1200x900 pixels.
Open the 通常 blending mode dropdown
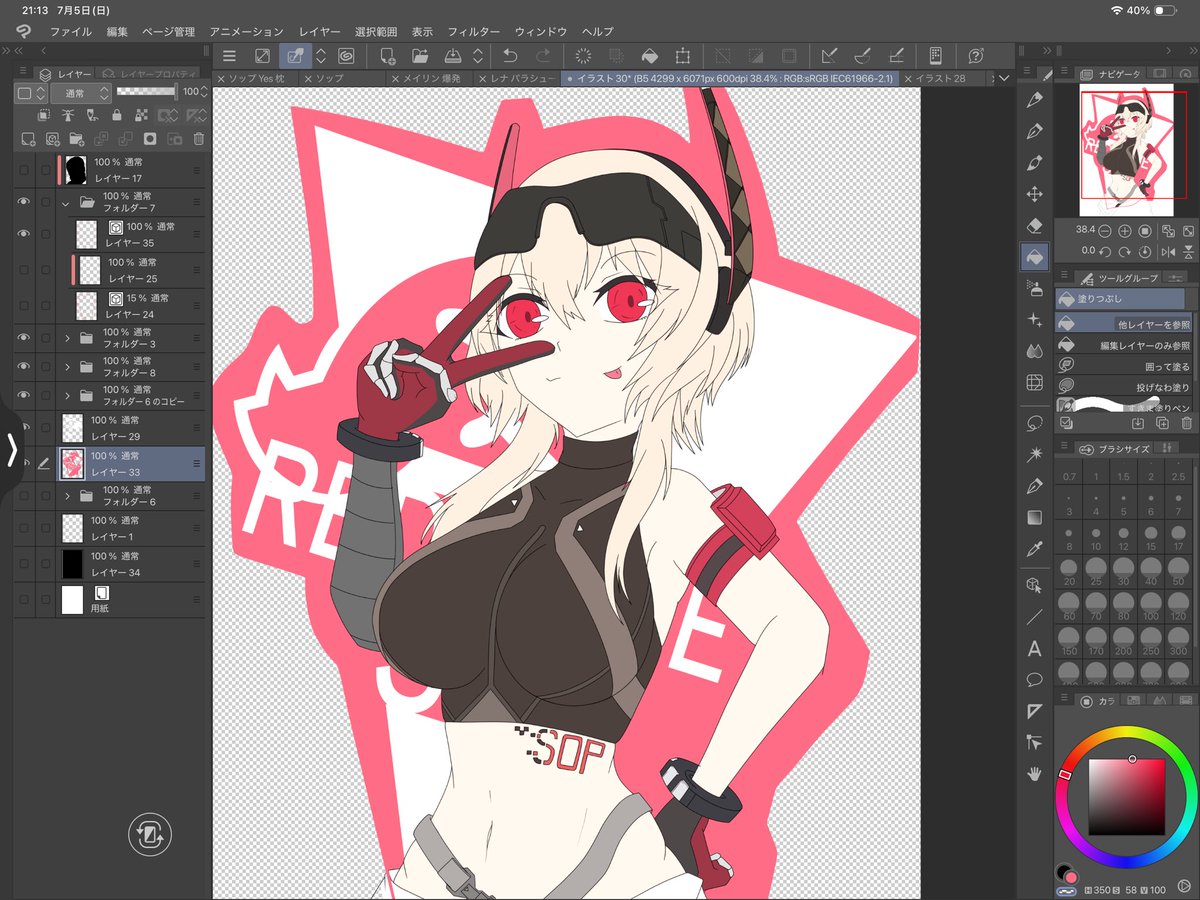click(82, 92)
